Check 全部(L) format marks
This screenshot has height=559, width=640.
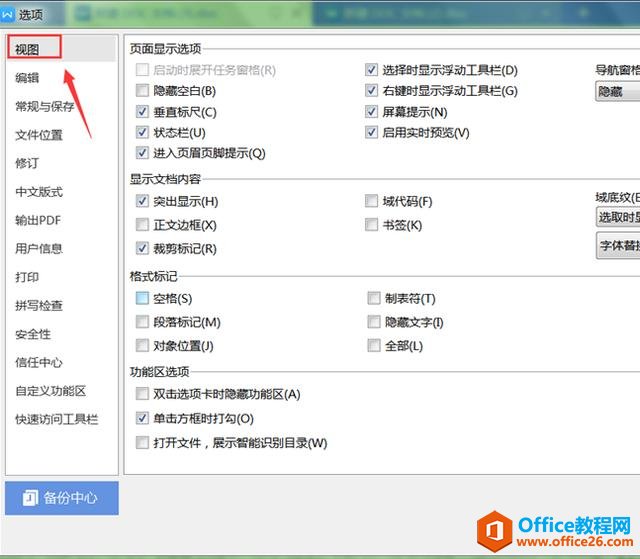pos(374,346)
